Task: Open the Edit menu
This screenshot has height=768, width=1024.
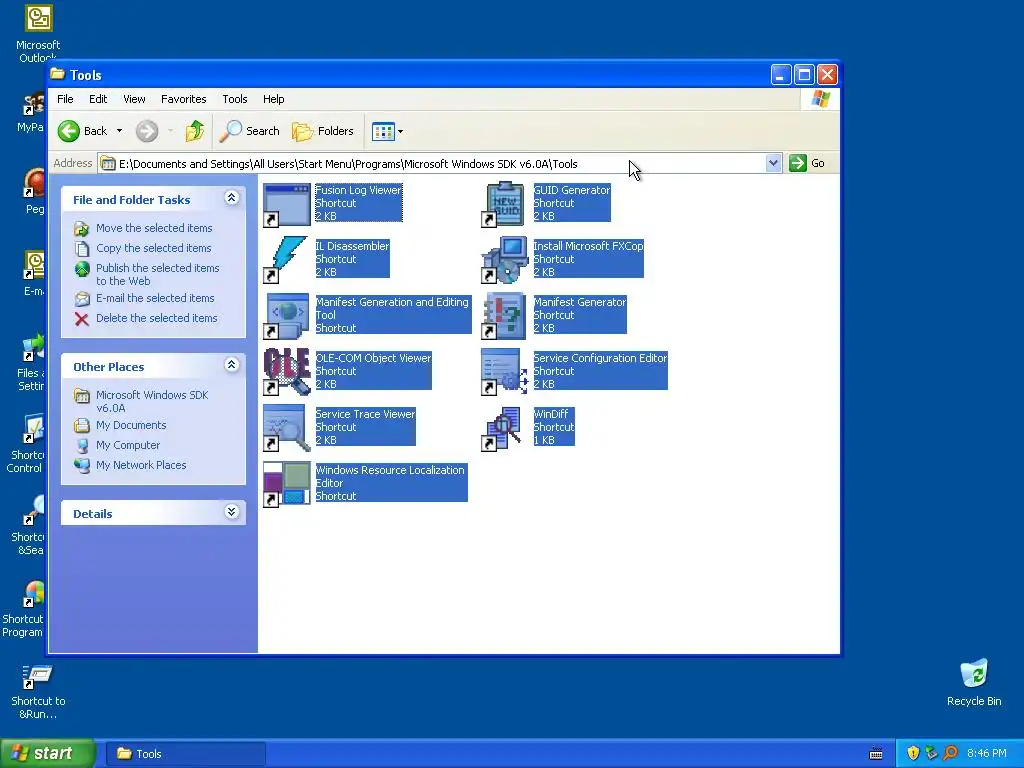Action: 98,99
